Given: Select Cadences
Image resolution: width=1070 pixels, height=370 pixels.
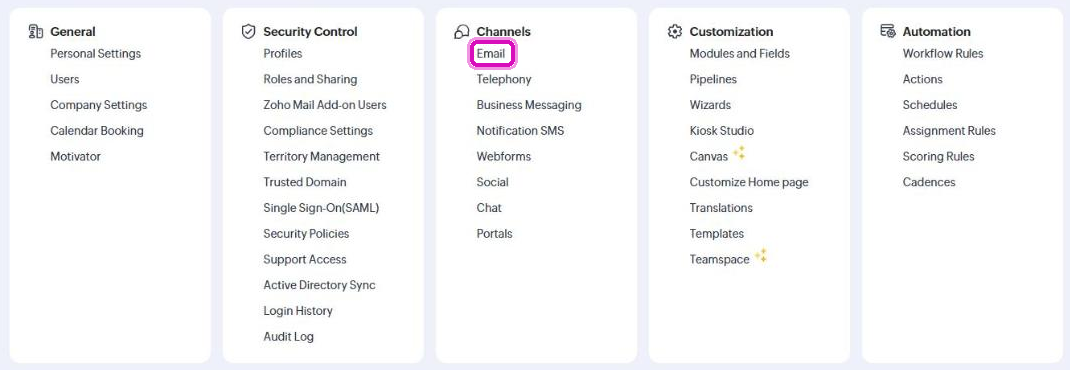Looking at the screenshot, I should [929, 182].
